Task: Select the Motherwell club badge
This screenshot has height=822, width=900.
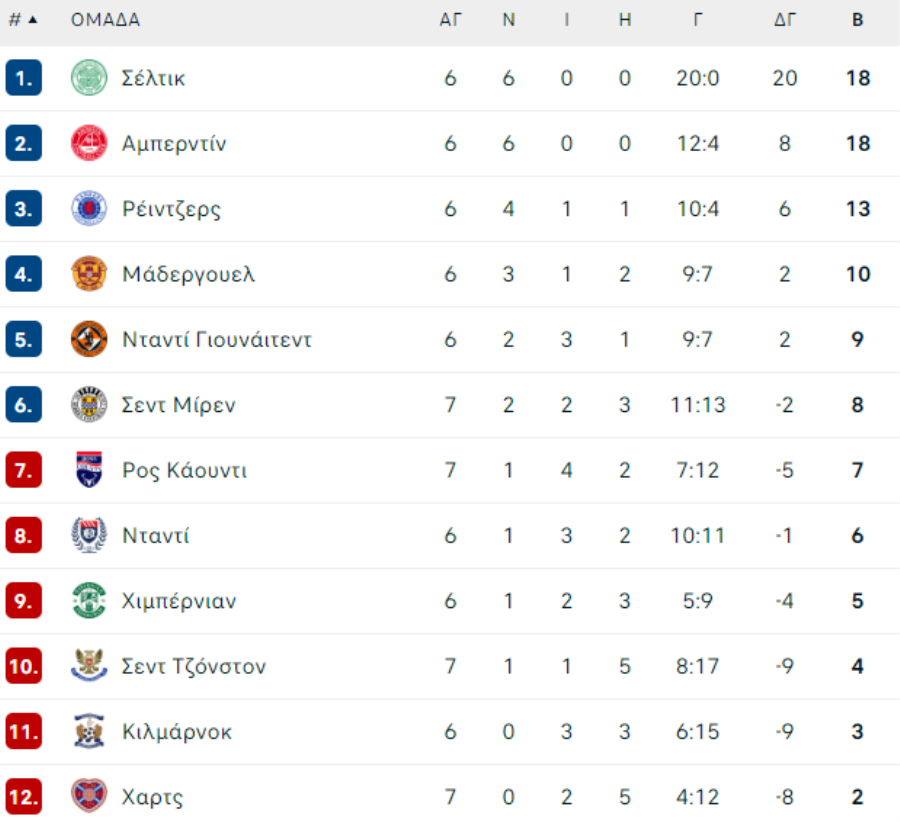Action: click(x=89, y=274)
